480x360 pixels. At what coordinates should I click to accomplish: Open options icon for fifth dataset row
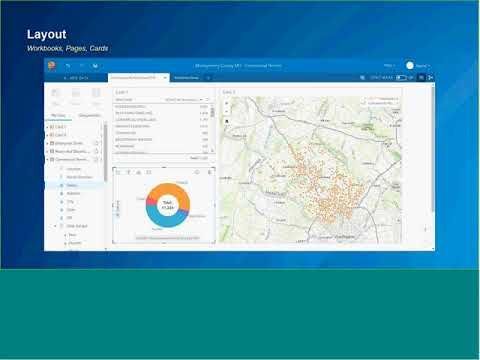tap(97, 160)
